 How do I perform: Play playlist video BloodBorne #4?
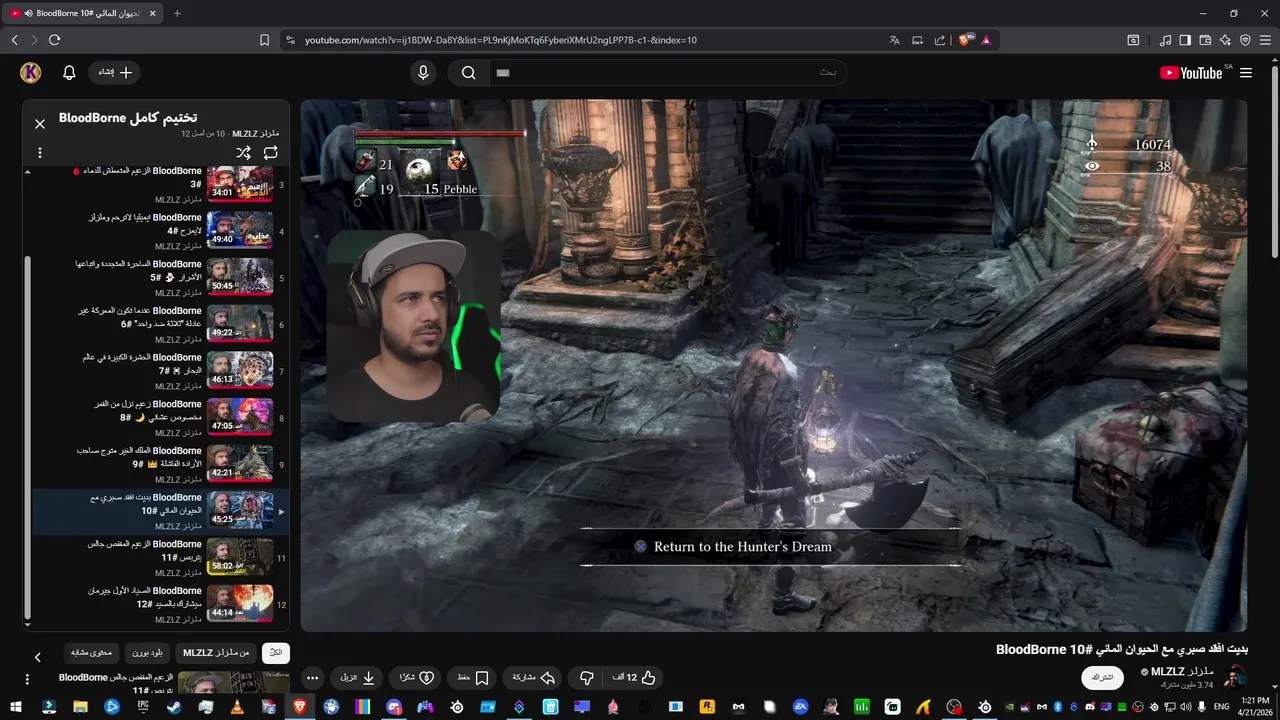pos(160,231)
